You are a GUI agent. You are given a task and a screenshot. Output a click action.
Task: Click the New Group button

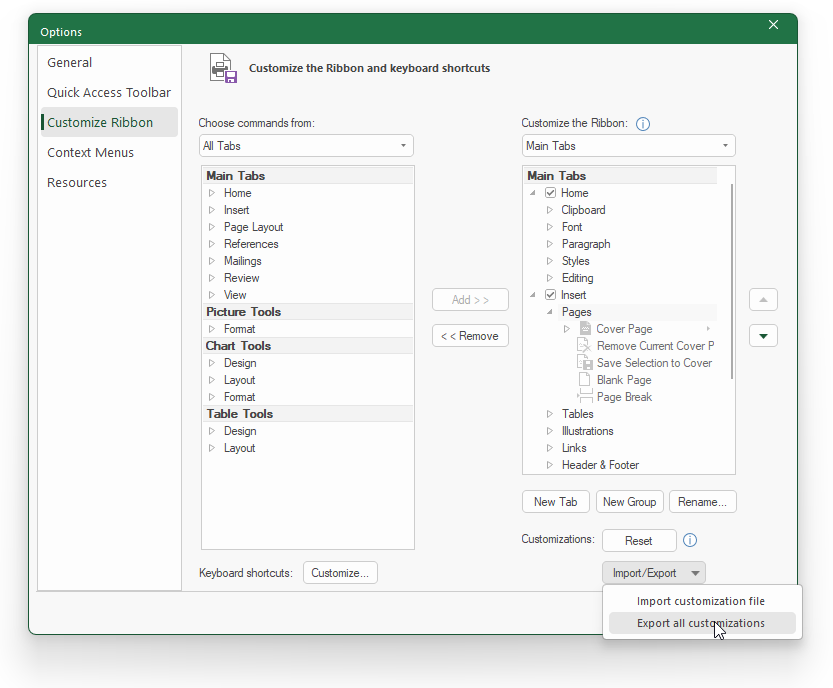click(x=630, y=502)
